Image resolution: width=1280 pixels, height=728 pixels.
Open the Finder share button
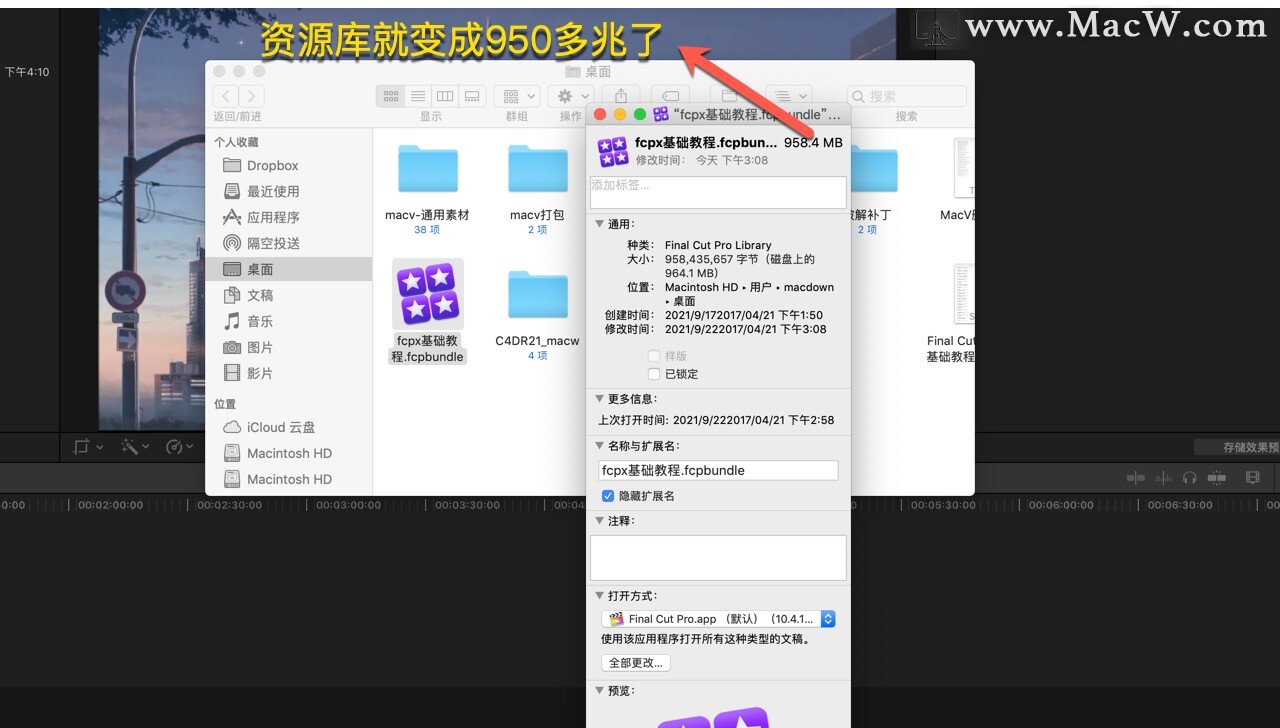(621, 96)
